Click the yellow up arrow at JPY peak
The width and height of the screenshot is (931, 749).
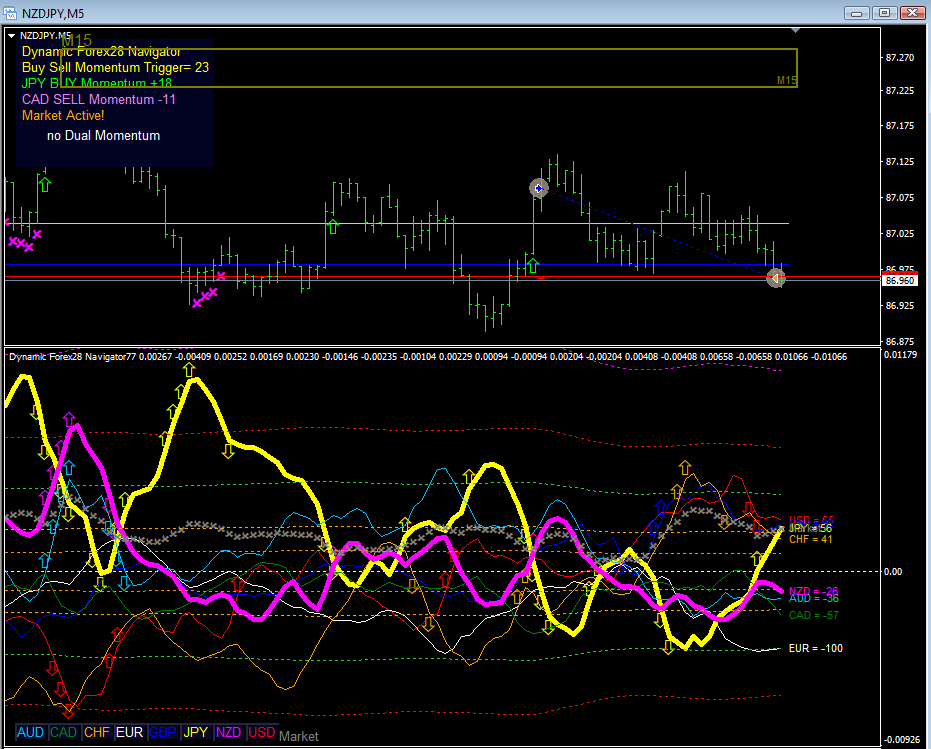tap(189, 370)
